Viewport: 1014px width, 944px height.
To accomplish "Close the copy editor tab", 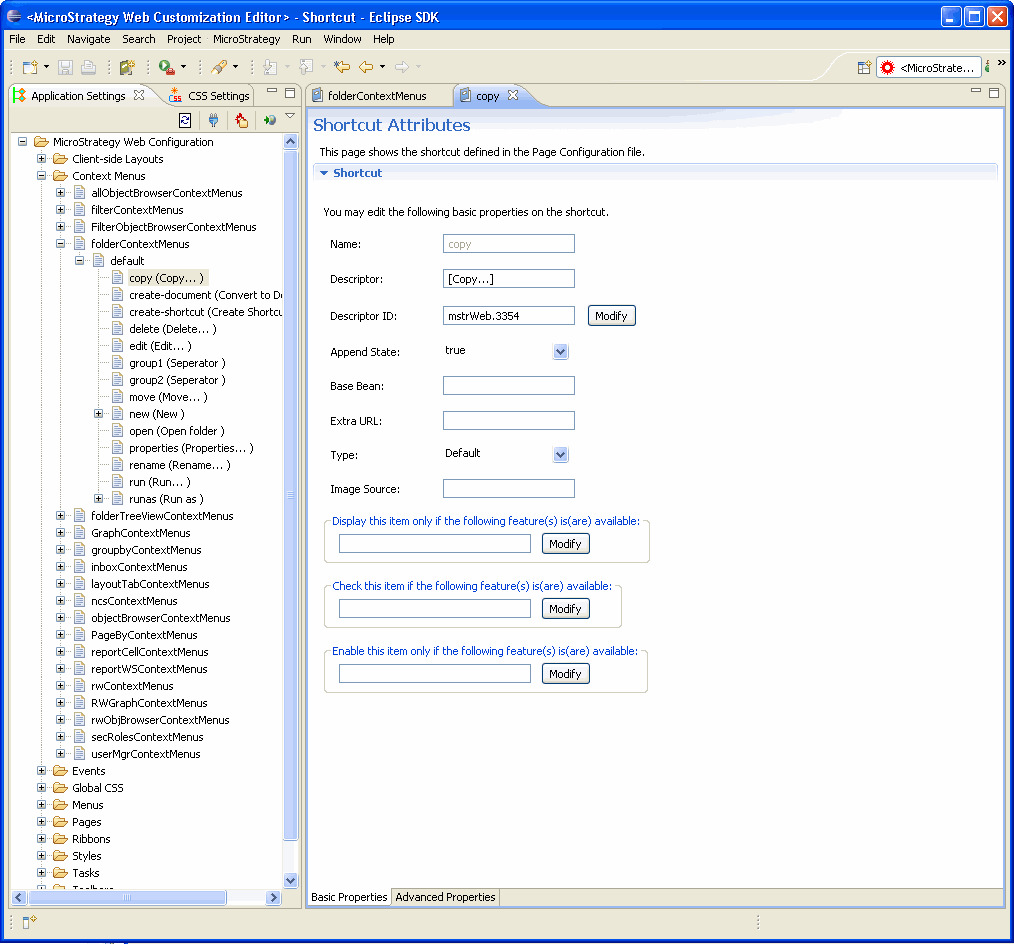I will point(513,95).
